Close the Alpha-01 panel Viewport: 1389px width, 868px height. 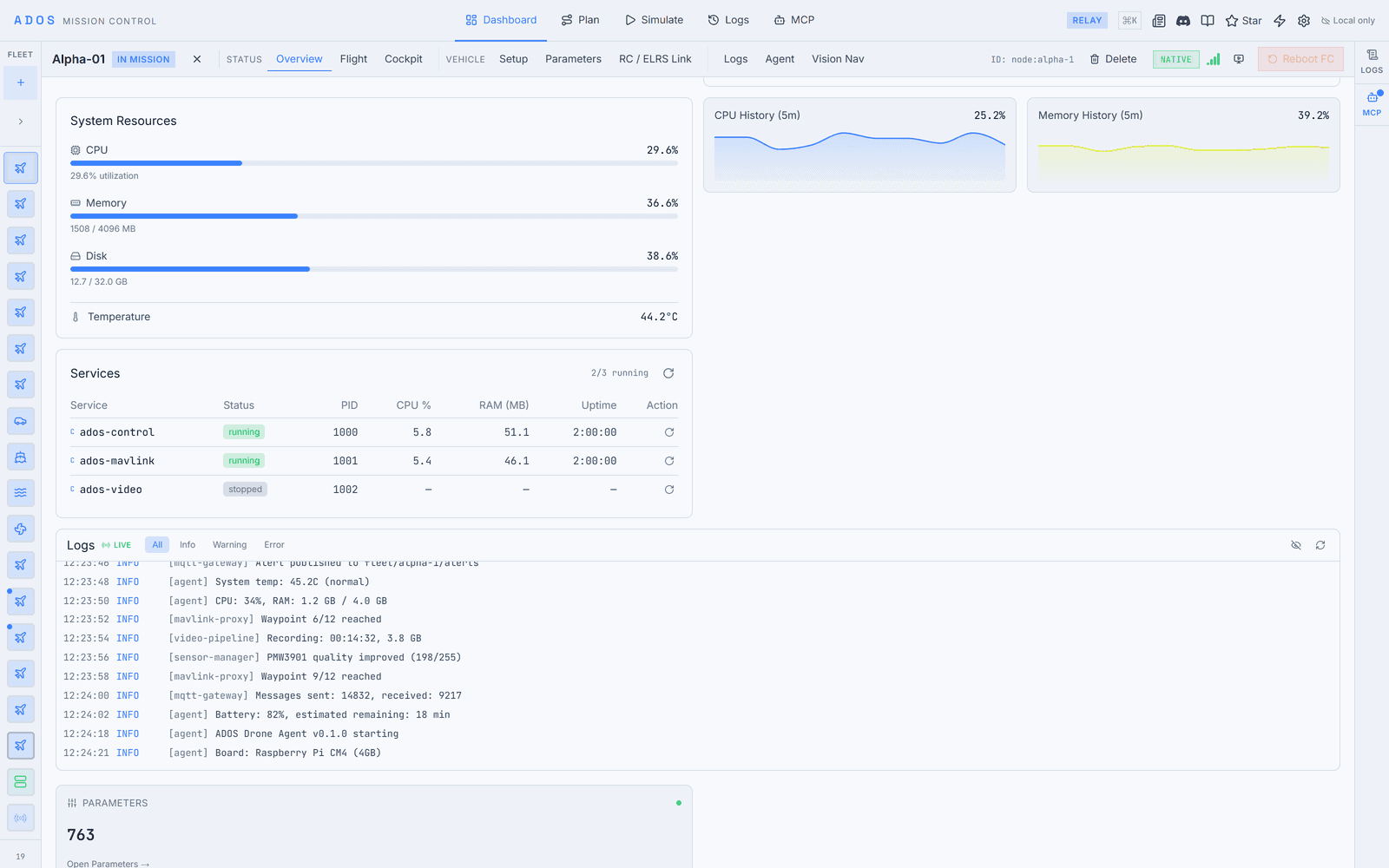(x=197, y=59)
